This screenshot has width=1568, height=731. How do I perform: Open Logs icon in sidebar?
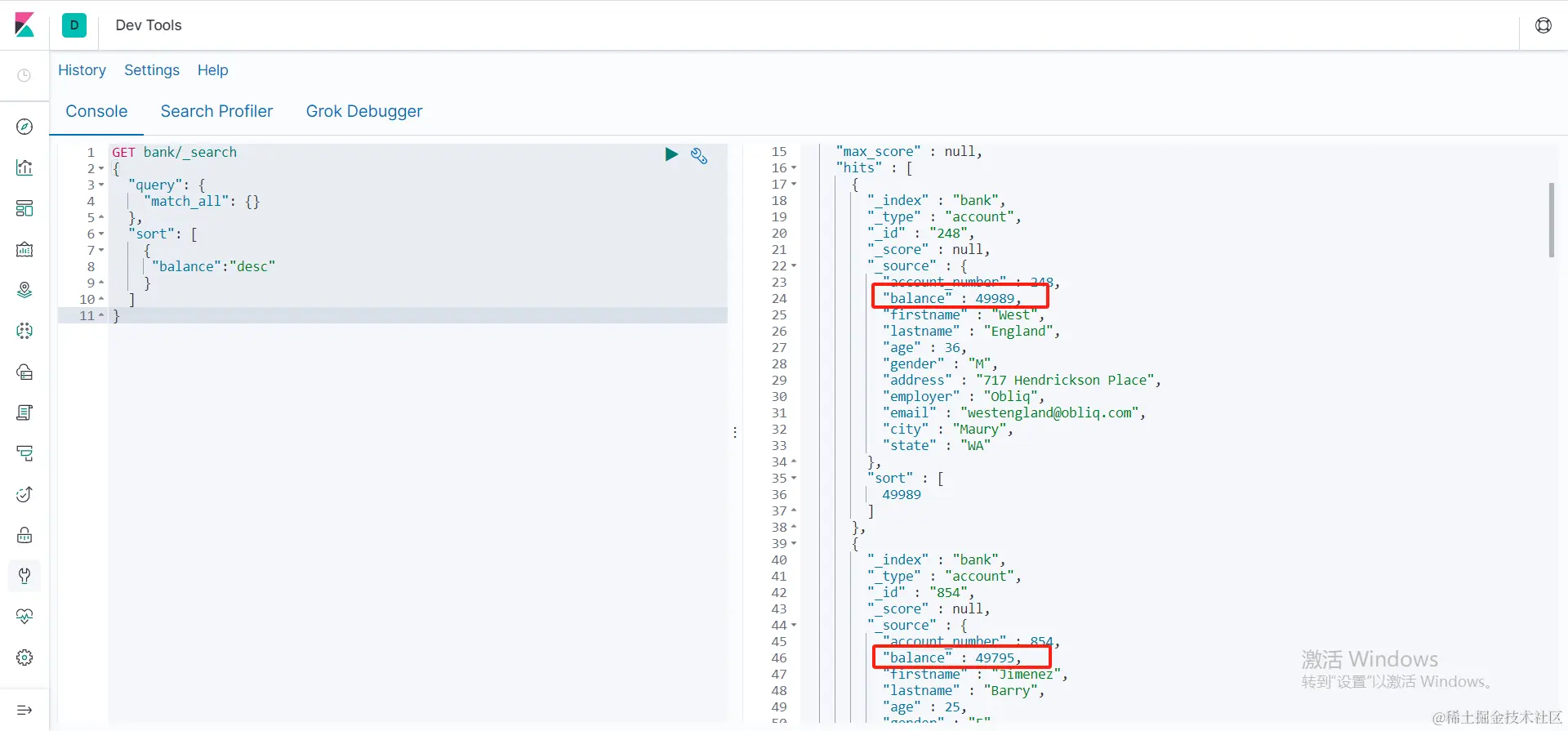point(24,412)
